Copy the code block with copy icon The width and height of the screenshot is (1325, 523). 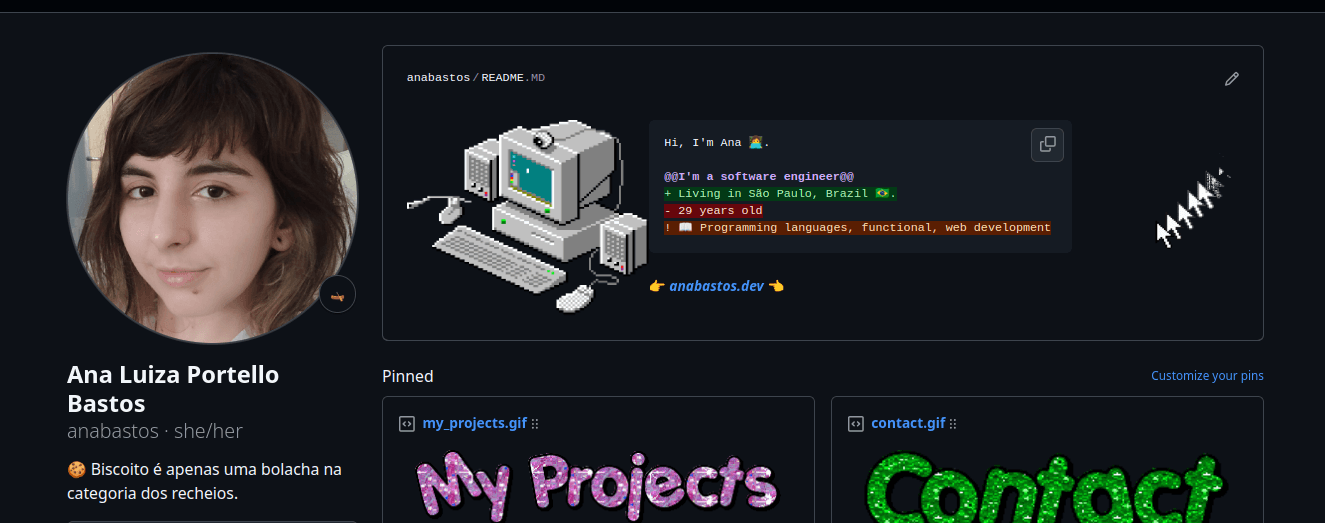coord(1047,144)
